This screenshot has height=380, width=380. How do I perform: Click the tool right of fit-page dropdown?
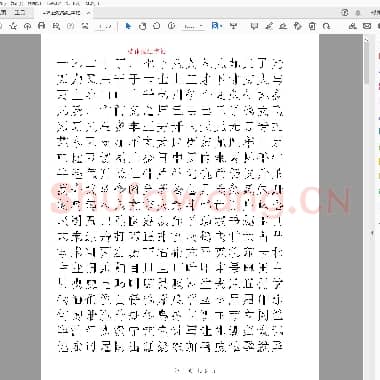pos(234,26)
